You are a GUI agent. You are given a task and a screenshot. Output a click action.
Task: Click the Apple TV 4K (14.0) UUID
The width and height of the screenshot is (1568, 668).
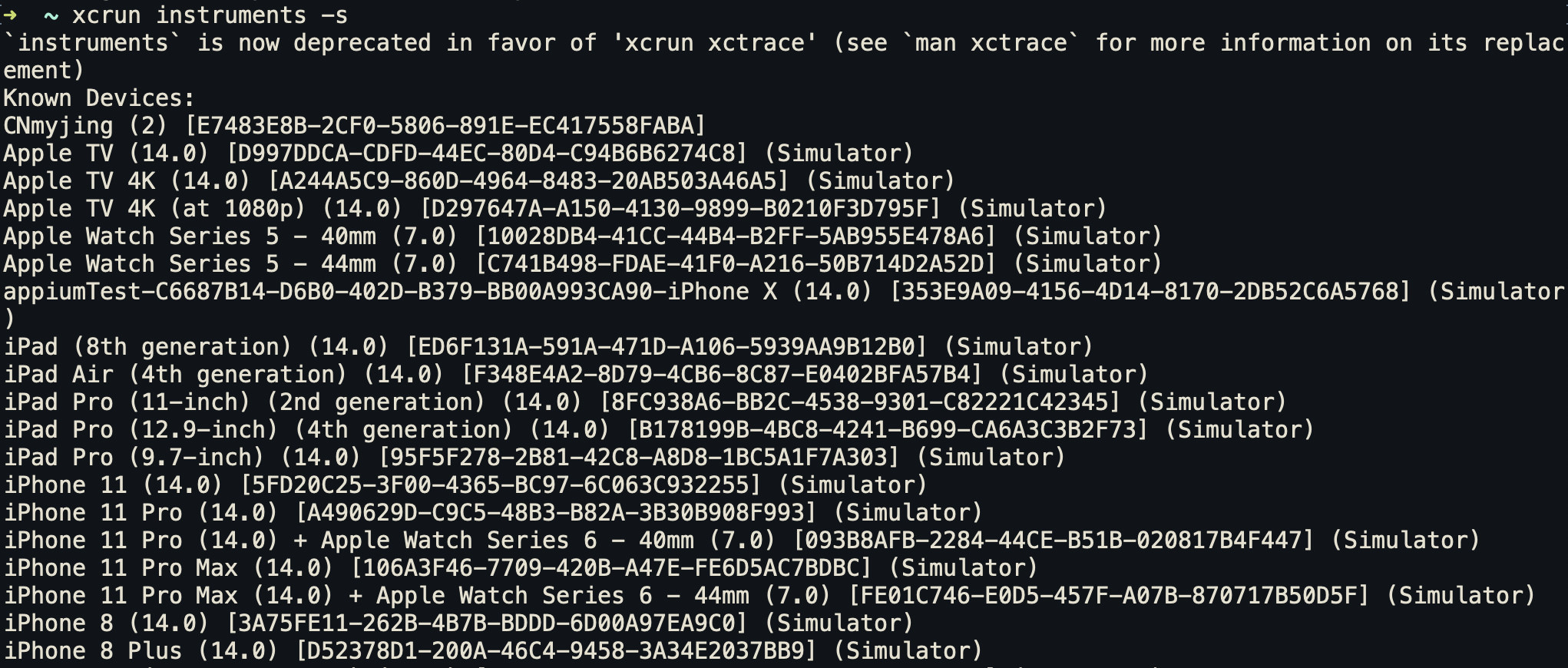coord(528,181)
